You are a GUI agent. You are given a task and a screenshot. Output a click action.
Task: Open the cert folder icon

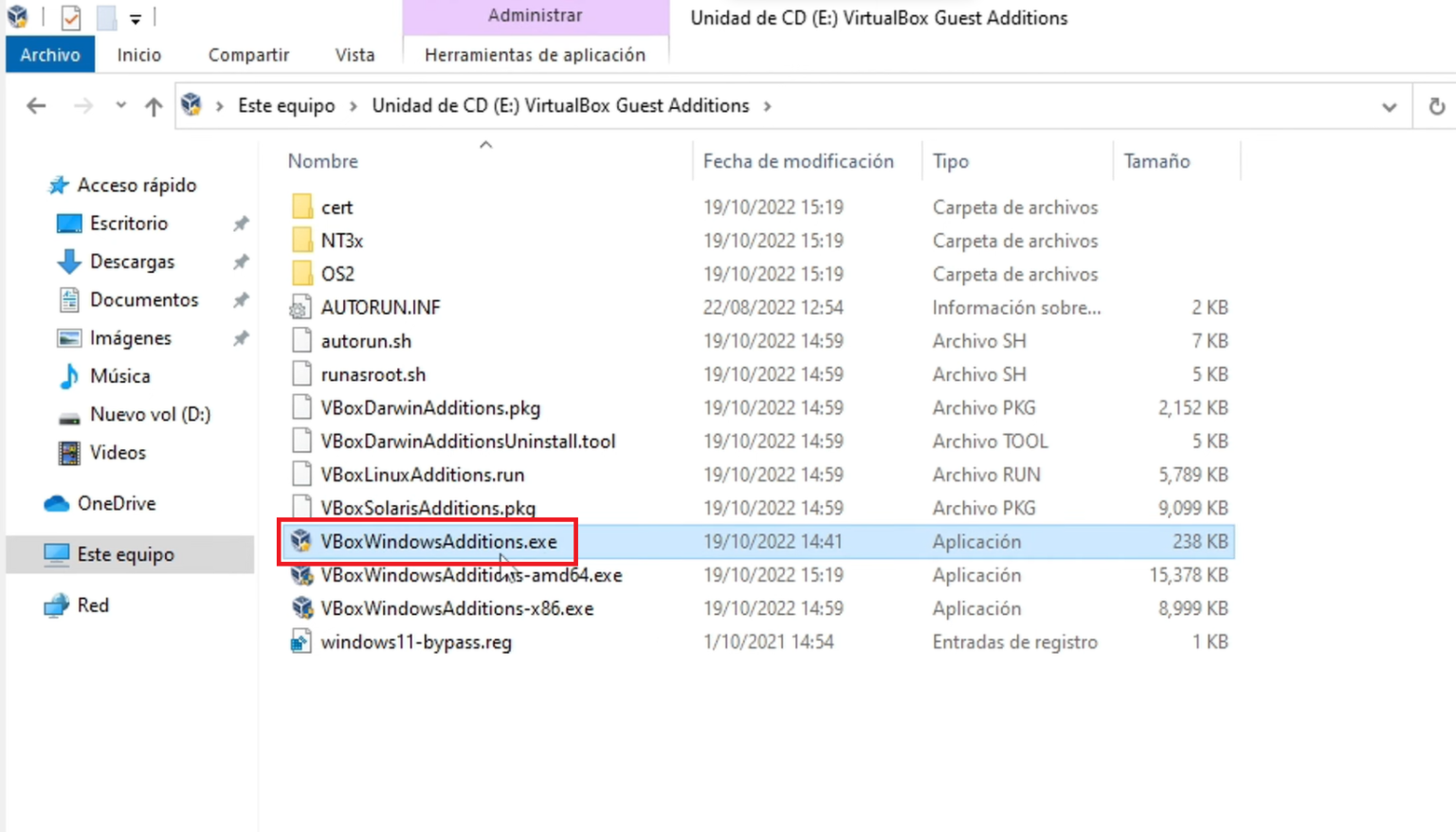pyautogui.click(x=301, y=207)
